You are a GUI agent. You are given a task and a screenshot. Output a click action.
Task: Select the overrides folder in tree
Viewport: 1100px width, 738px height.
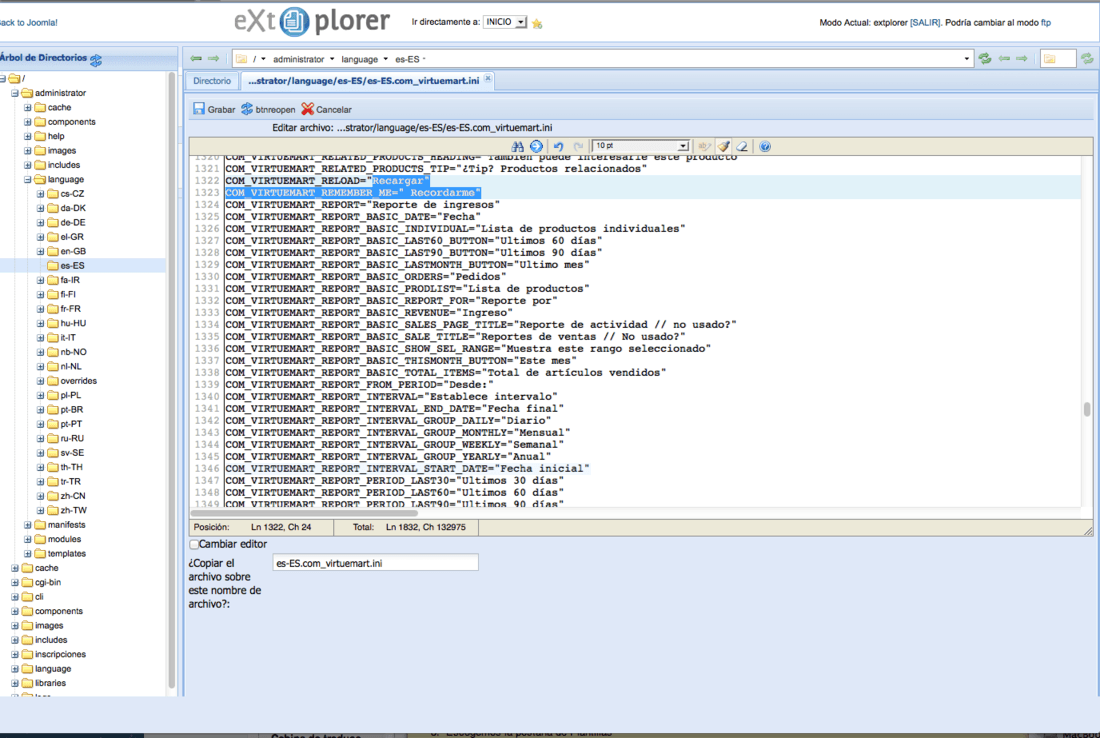point(79,381)
